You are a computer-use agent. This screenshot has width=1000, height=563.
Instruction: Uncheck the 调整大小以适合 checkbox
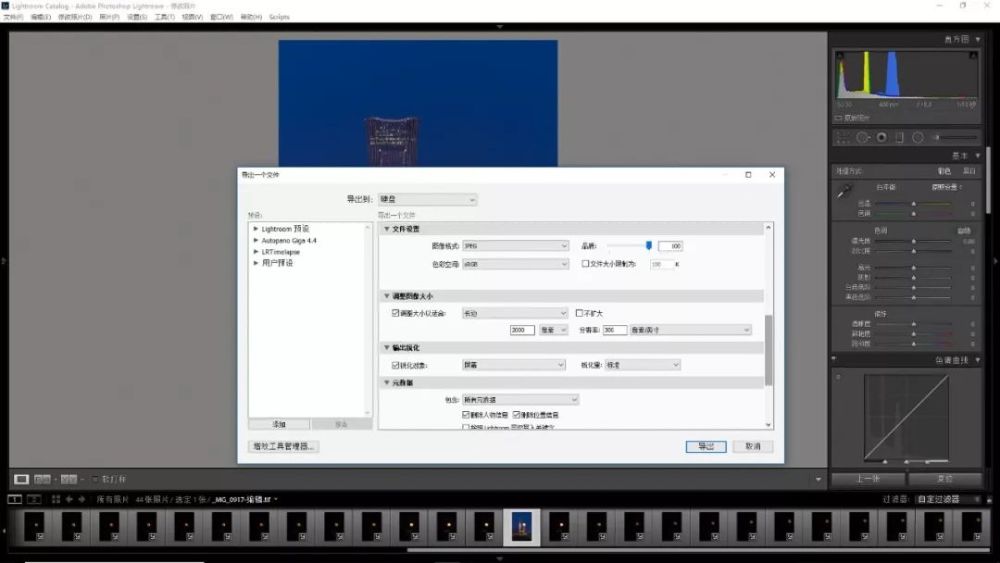point(395,313)
